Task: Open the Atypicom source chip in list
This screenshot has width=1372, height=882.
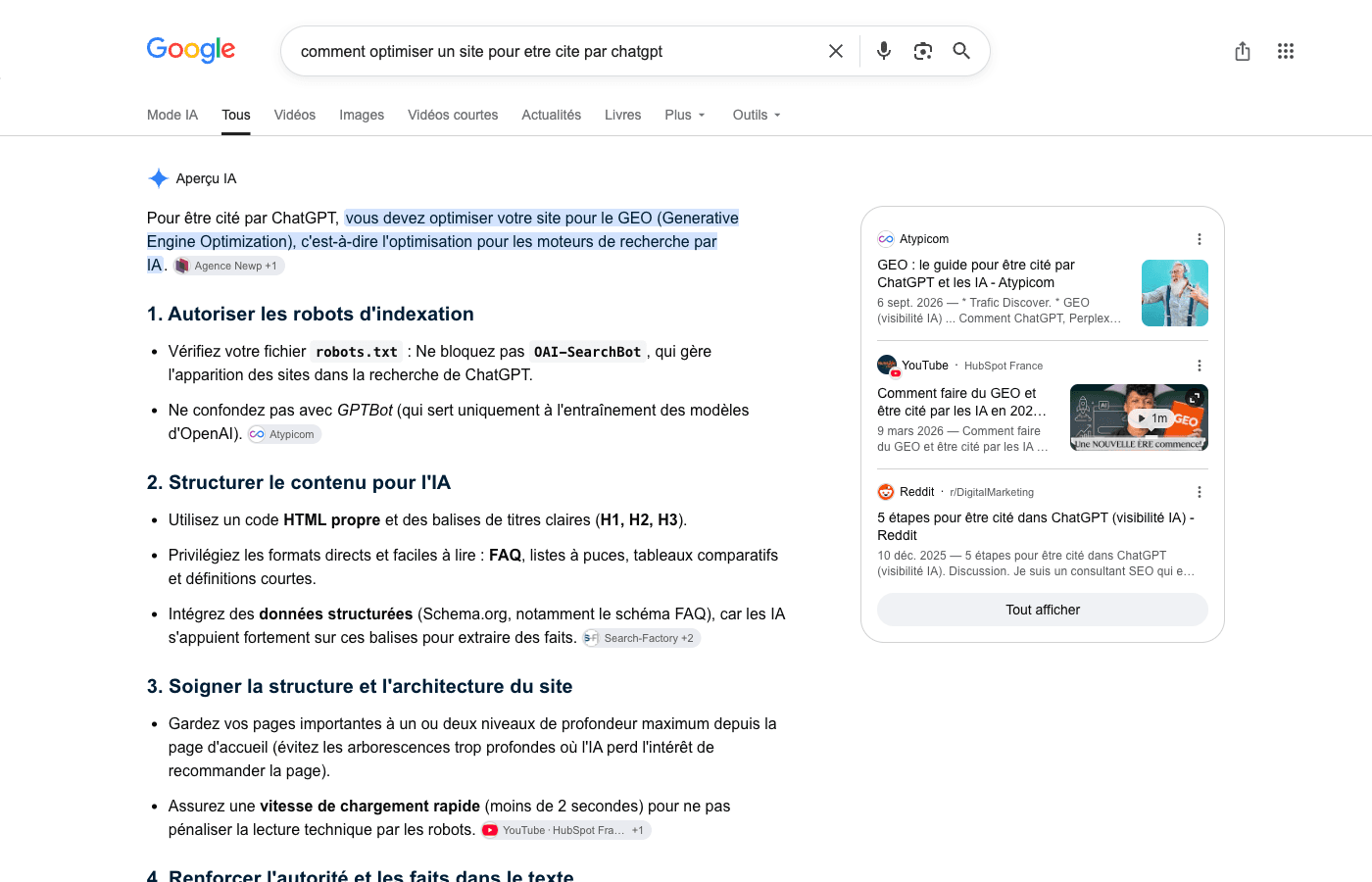Action: 284,434
